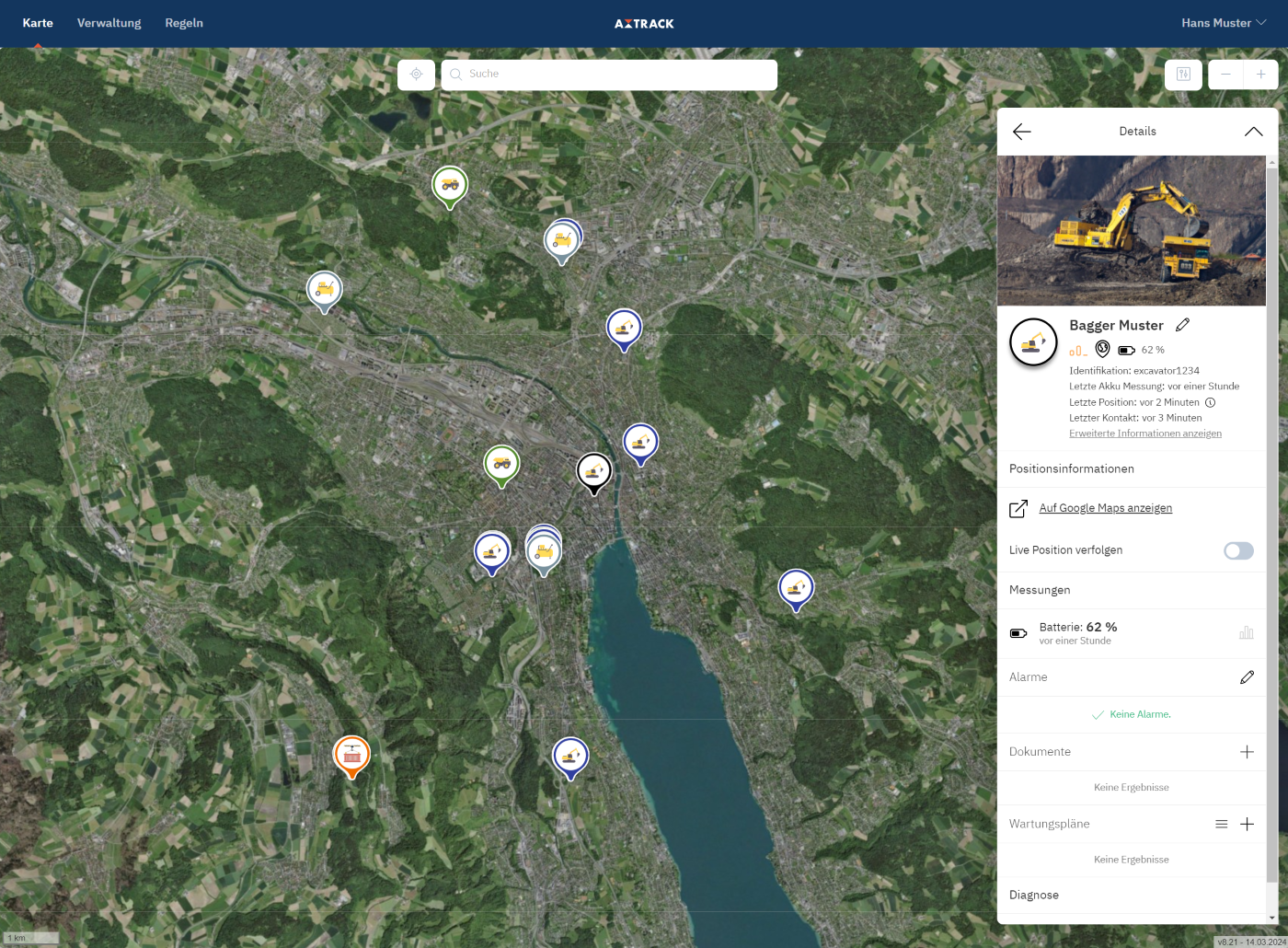Enable Live Position verfolgen toggle

pos(1238,550)
